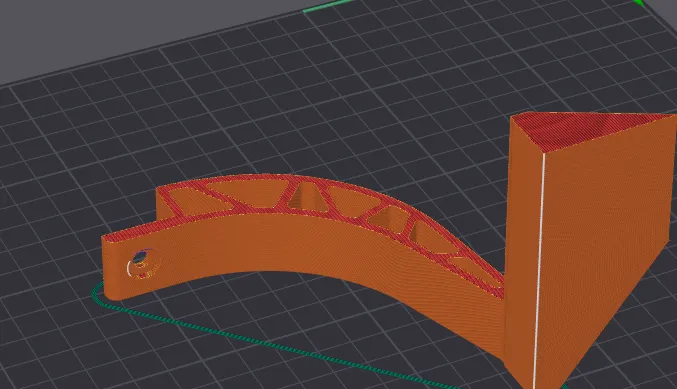Click the green marker on the plate's back edge

(327, 6)
